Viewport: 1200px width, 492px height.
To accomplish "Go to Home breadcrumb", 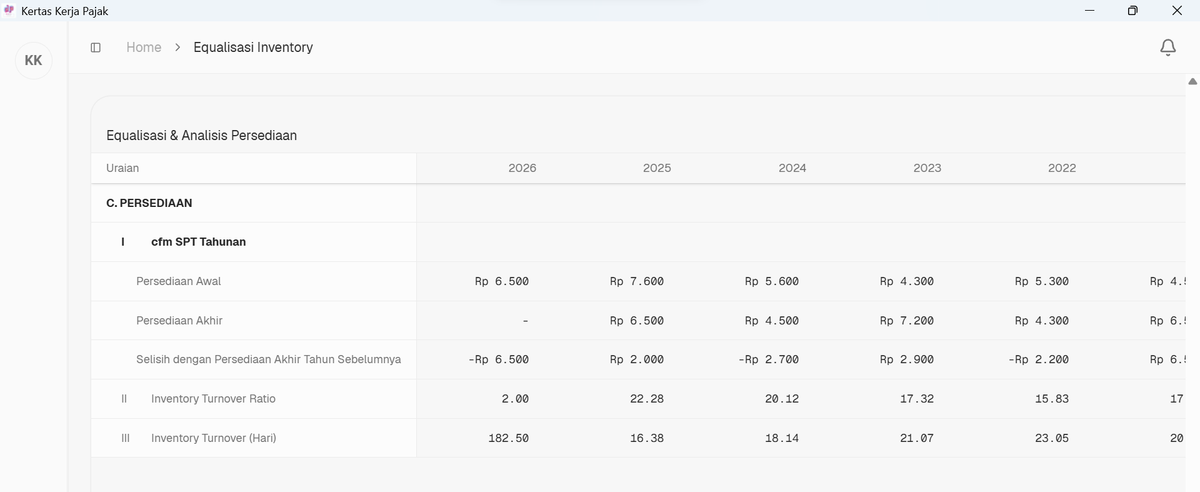I will click(x=143, y=47).
